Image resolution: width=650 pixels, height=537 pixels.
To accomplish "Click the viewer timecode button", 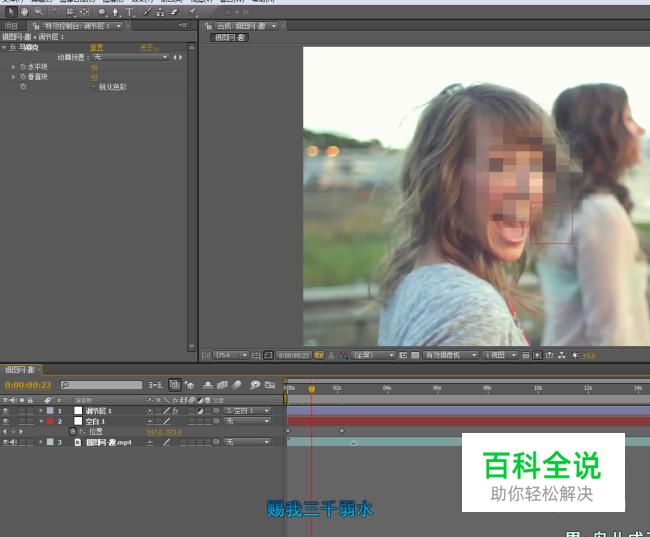I will pos(293,355).
